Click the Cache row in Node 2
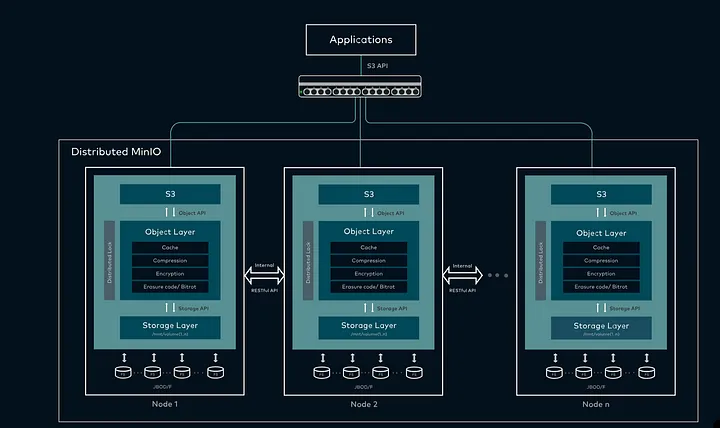This screenshot has height=428, width=720. [x=369, y=248]
